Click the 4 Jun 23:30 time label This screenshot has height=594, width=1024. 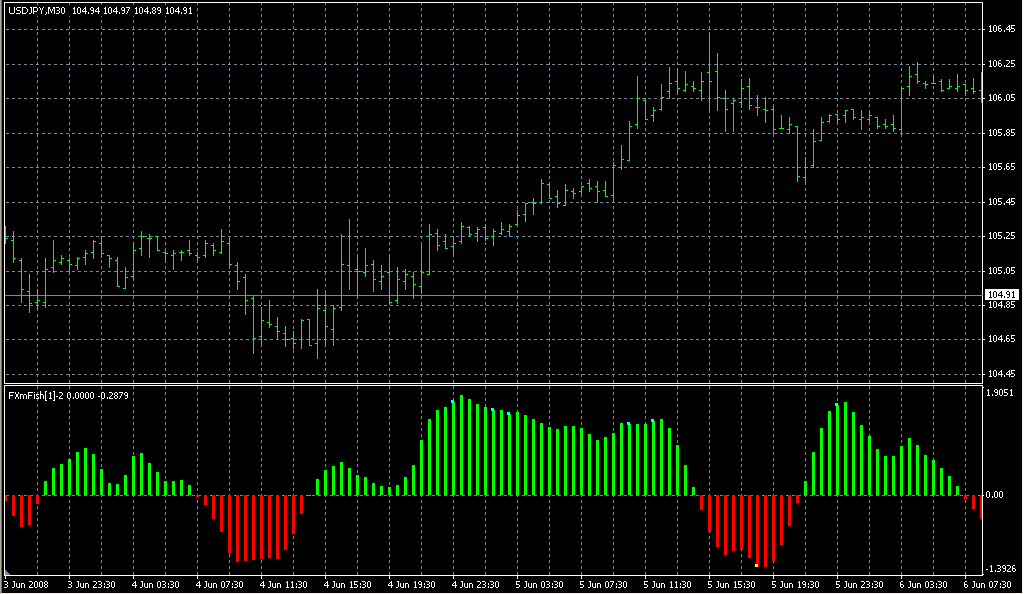[474, 584]
